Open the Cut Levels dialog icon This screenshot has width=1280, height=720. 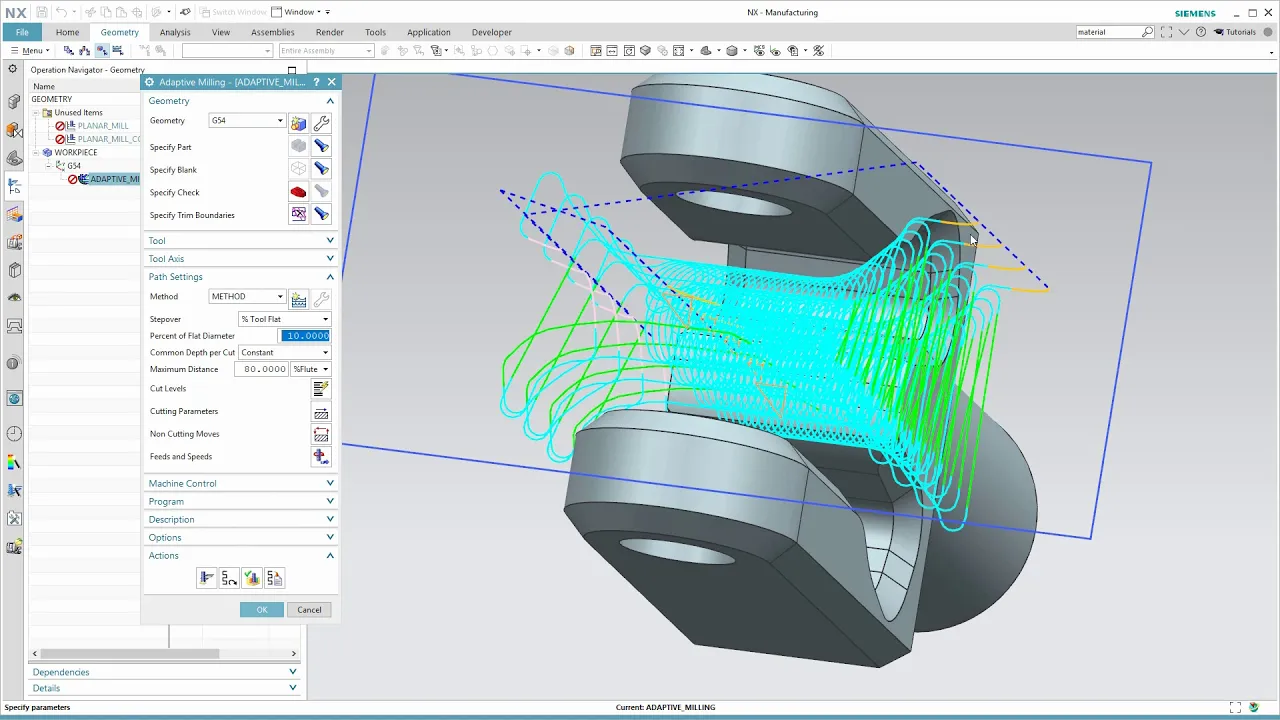tap(321, 389)
